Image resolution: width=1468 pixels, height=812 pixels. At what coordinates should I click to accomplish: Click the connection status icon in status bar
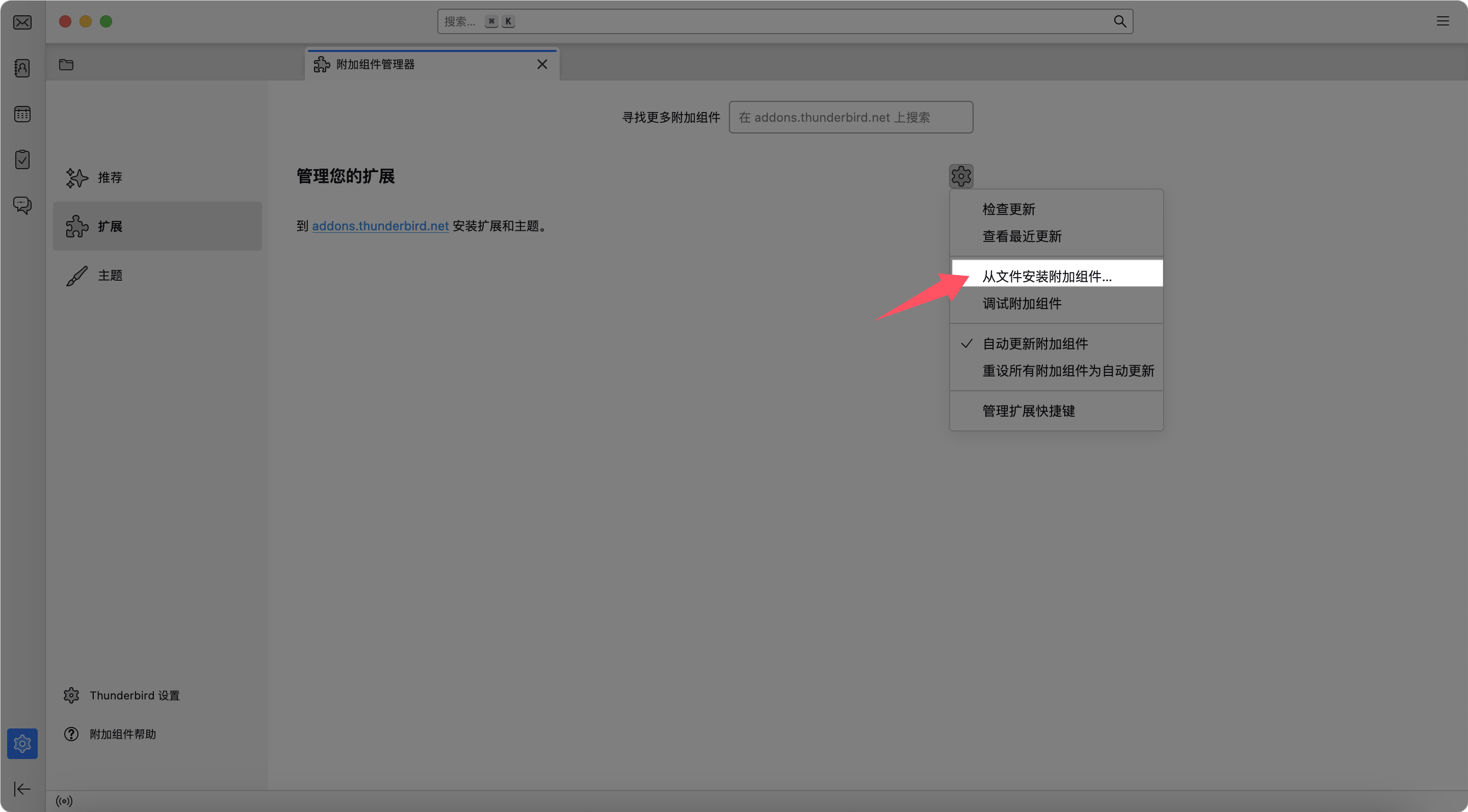pyautogui.click(x=64, y=801)
